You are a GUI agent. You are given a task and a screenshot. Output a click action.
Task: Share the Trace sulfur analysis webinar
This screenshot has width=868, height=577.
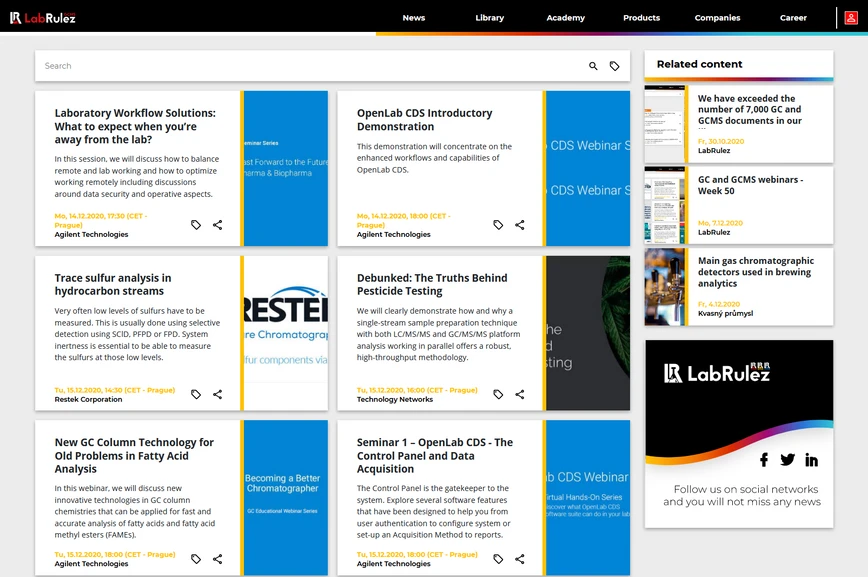coord(218,394)
